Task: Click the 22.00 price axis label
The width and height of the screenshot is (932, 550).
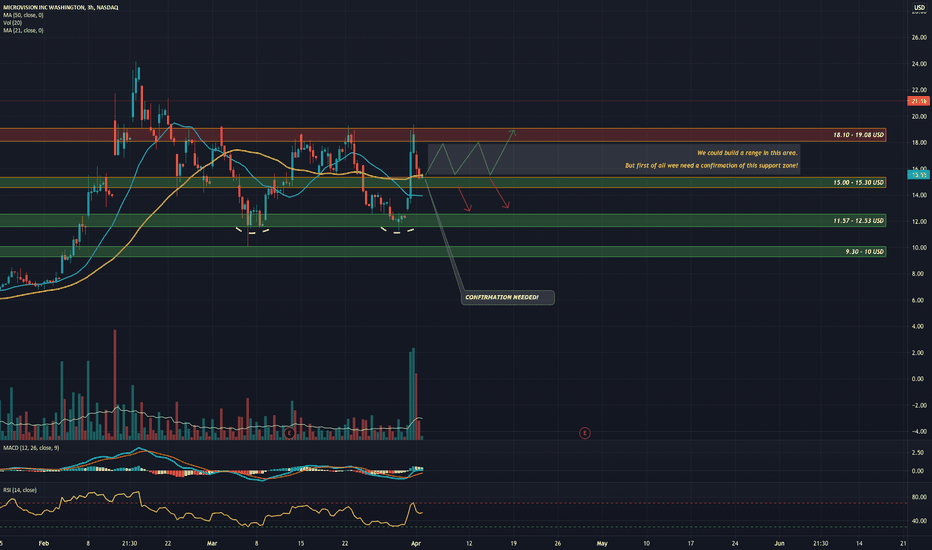Action: [919, 90]
